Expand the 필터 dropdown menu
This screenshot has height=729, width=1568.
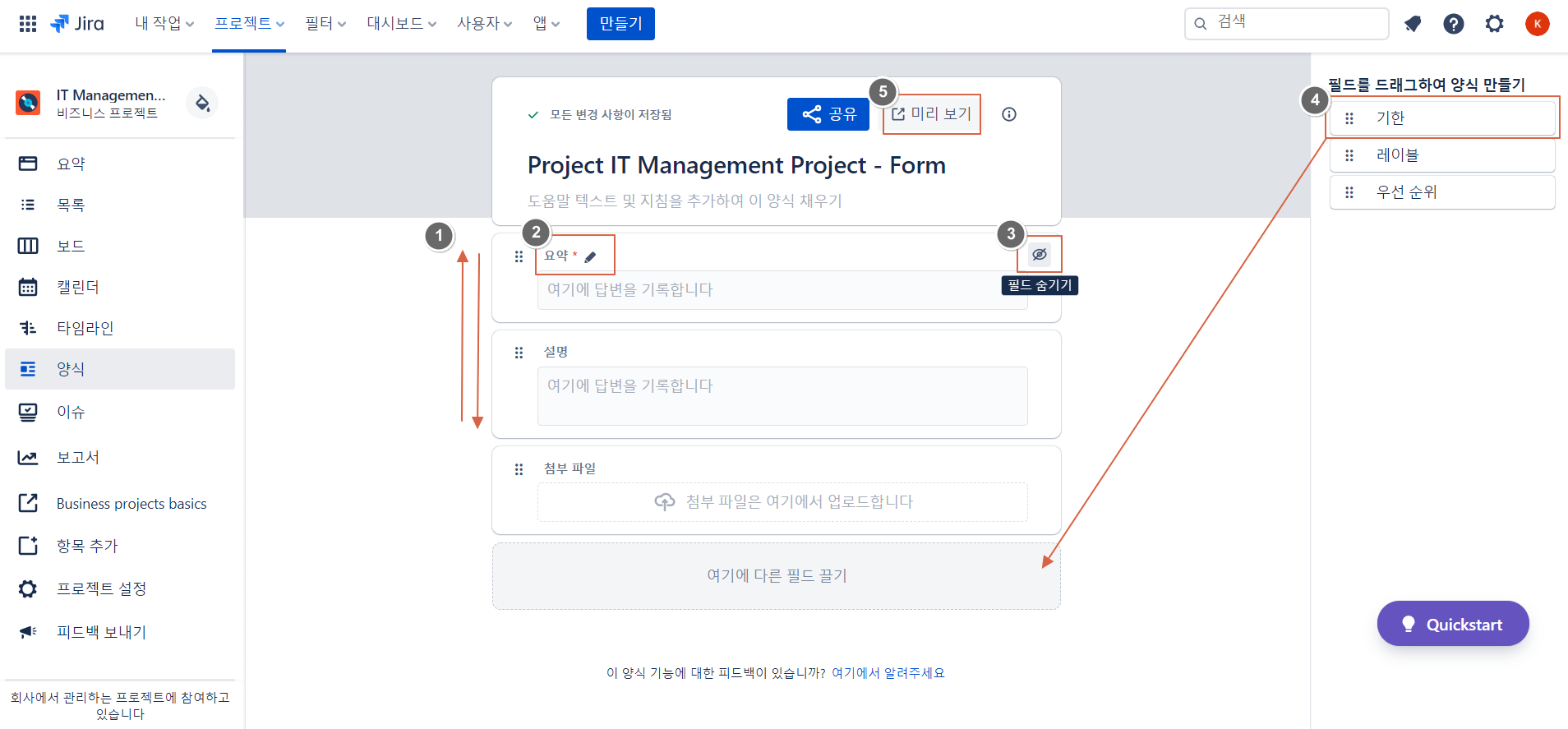click(x=325, y=24)
